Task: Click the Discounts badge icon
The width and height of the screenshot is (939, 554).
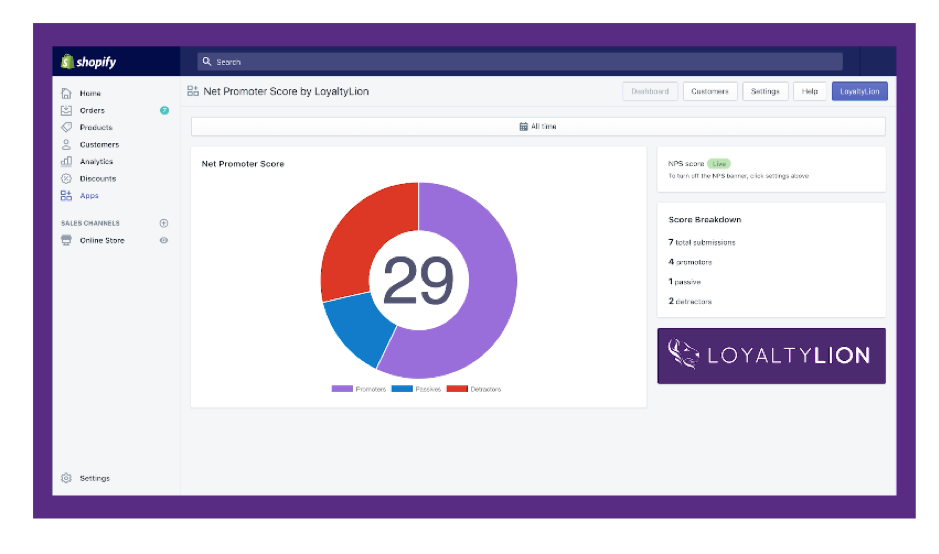Action: tap(66, 178)
